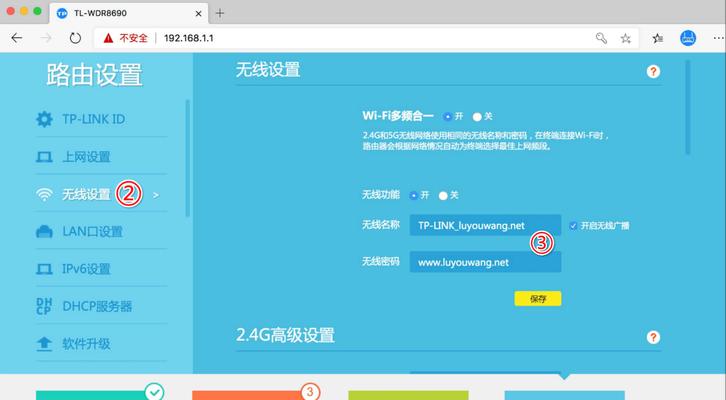The height and width of the screenshot is (400, 726).
Task: Click the 2.4G高级设置 heading
Action: tap(285, 335)
